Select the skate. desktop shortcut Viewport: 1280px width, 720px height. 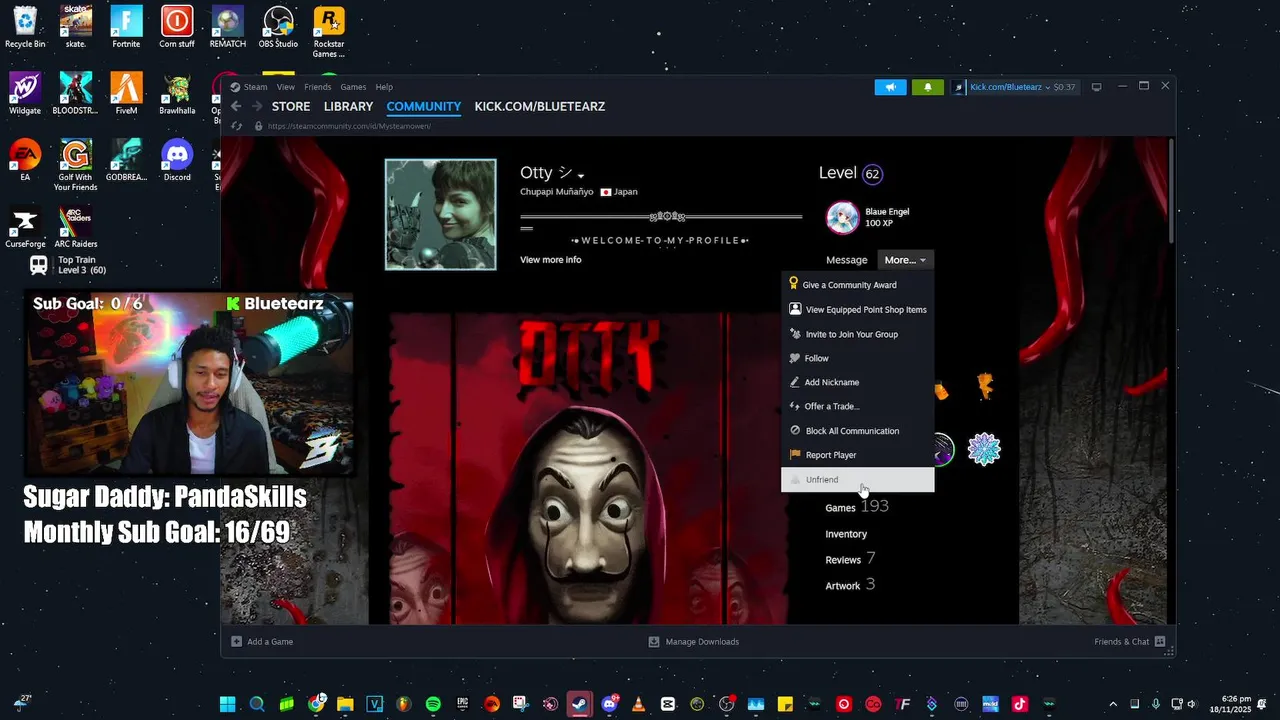[x=76, y=27]
